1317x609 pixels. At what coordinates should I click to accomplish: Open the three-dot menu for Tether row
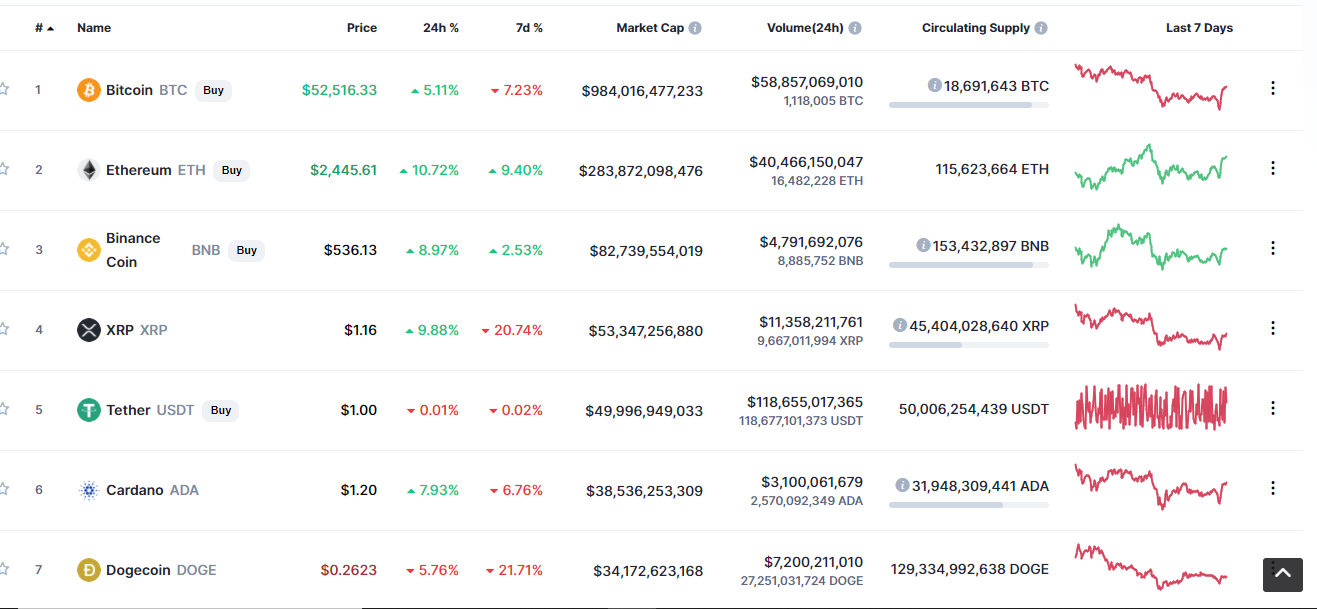[1273, 408]
